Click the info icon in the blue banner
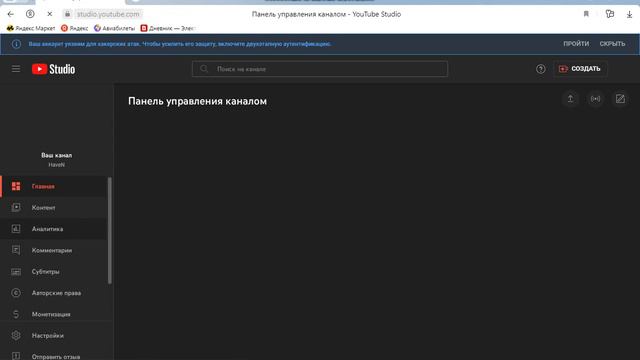The image size is (640, 360). point(16,44)
